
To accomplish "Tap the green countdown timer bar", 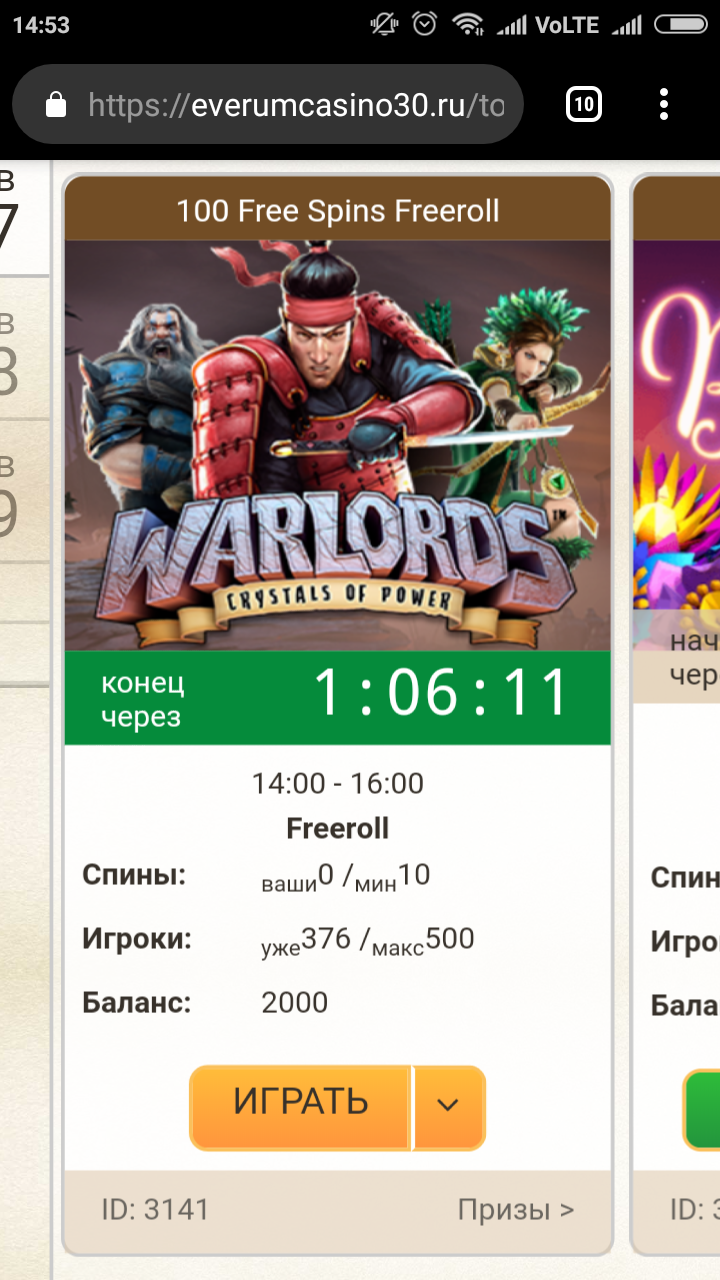I will (x=338, y=698).
